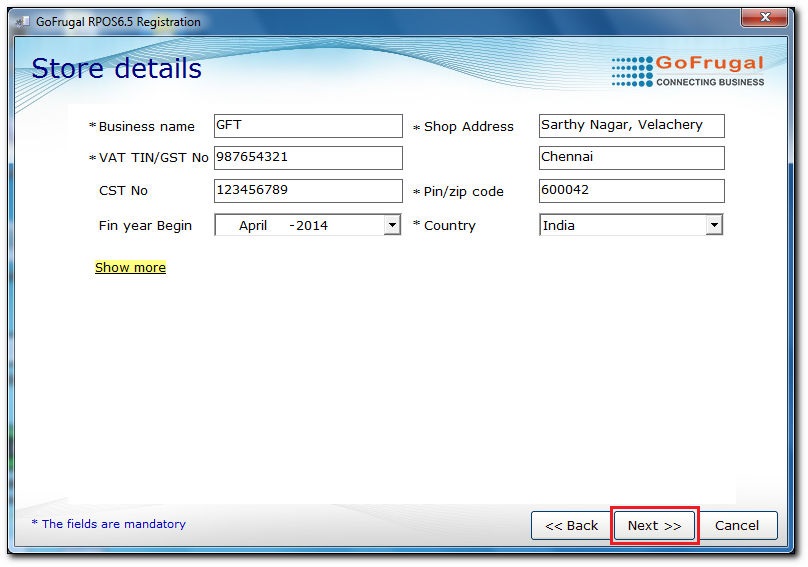Screen dimensions: 808x567
Task: Close the GoFrugal Registration window
Action: point(765,18)
